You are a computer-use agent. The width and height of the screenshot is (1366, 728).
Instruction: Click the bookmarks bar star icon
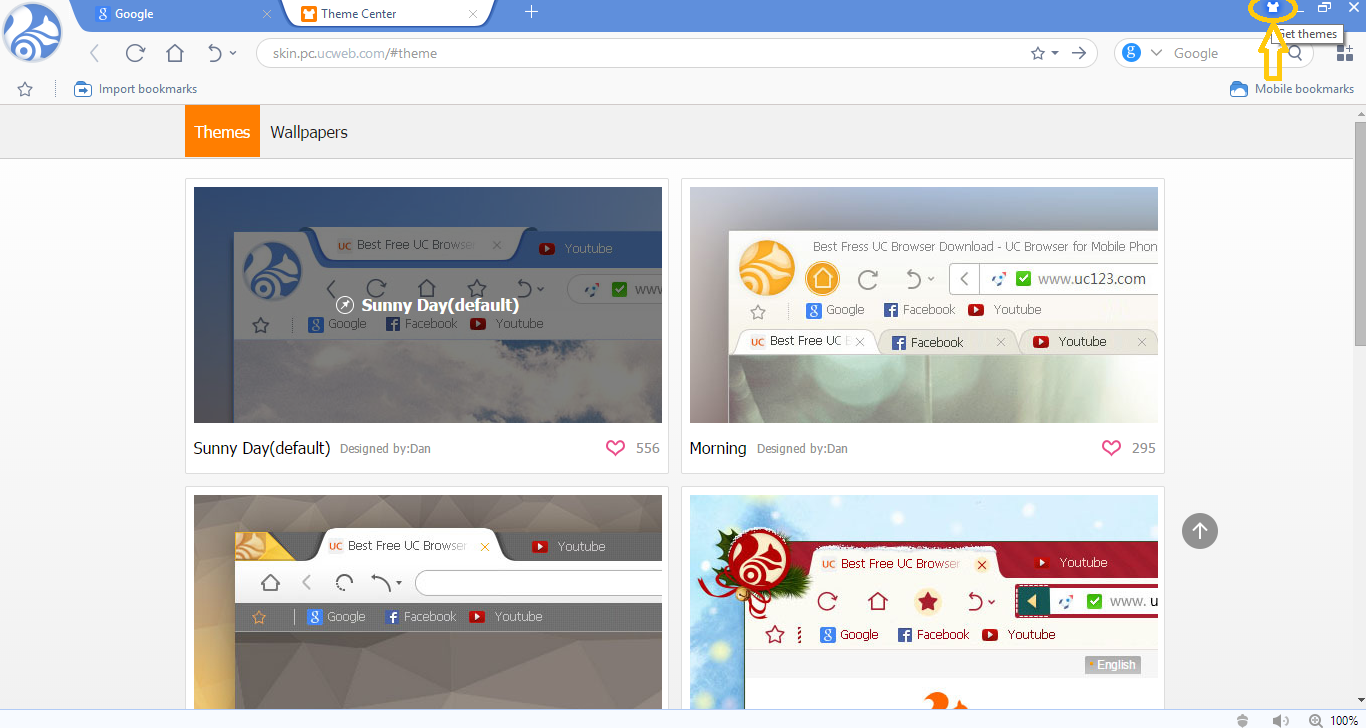[25, 89]
